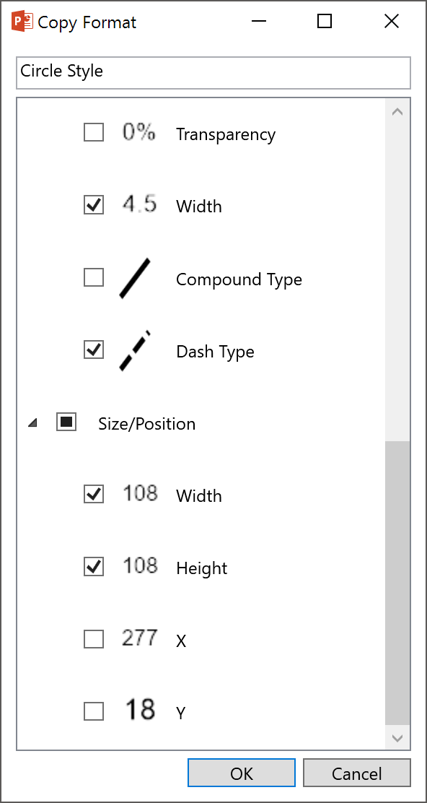Click the dashed line Dash Type preview
The height and width of the screenshot is (803, 427).
pos(135,351)
